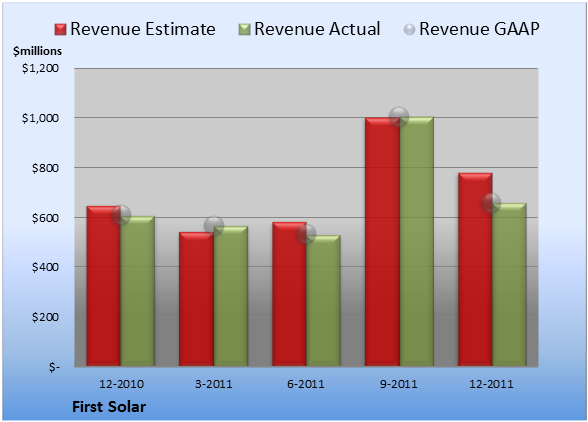This screenshot has height=422, width=588.
Task: Click the '$1,000' axis label
Action: pyautogui.click(x=40, y=118)
